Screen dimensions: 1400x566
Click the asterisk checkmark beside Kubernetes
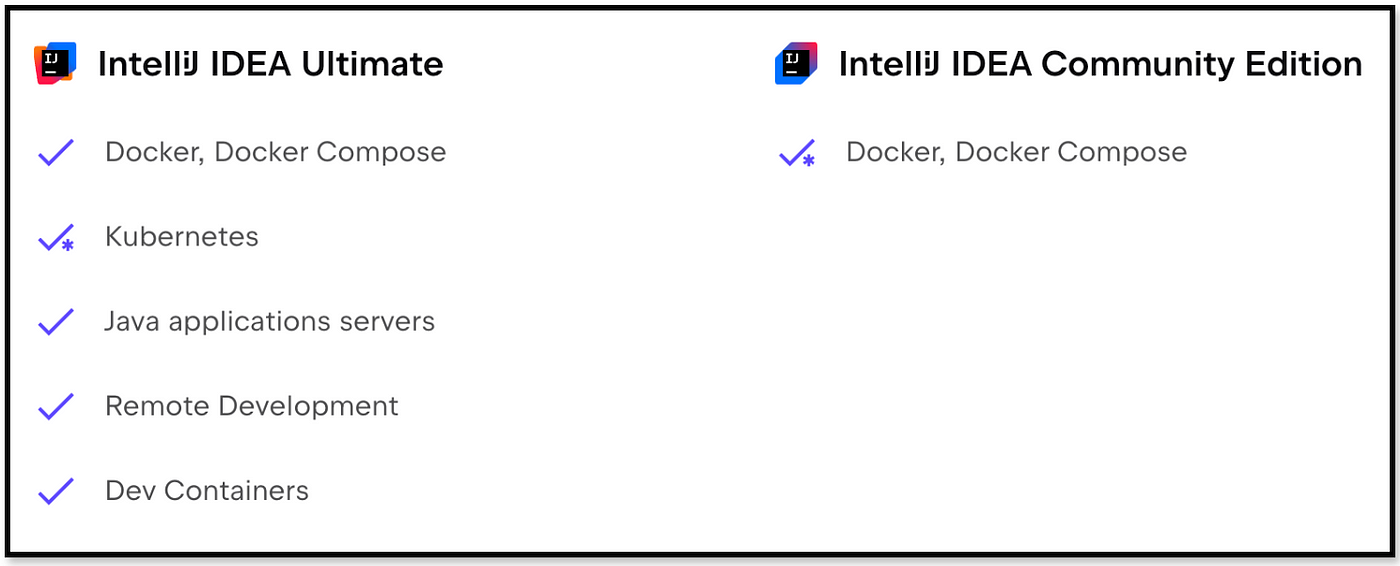tap(56, 238)
